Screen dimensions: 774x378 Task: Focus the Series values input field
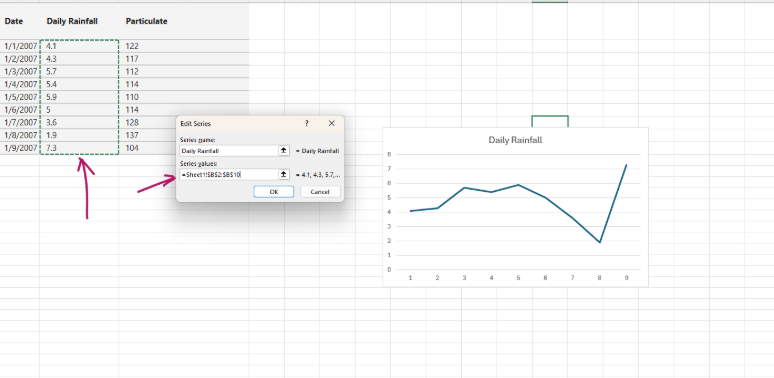(x=229, y=174)
